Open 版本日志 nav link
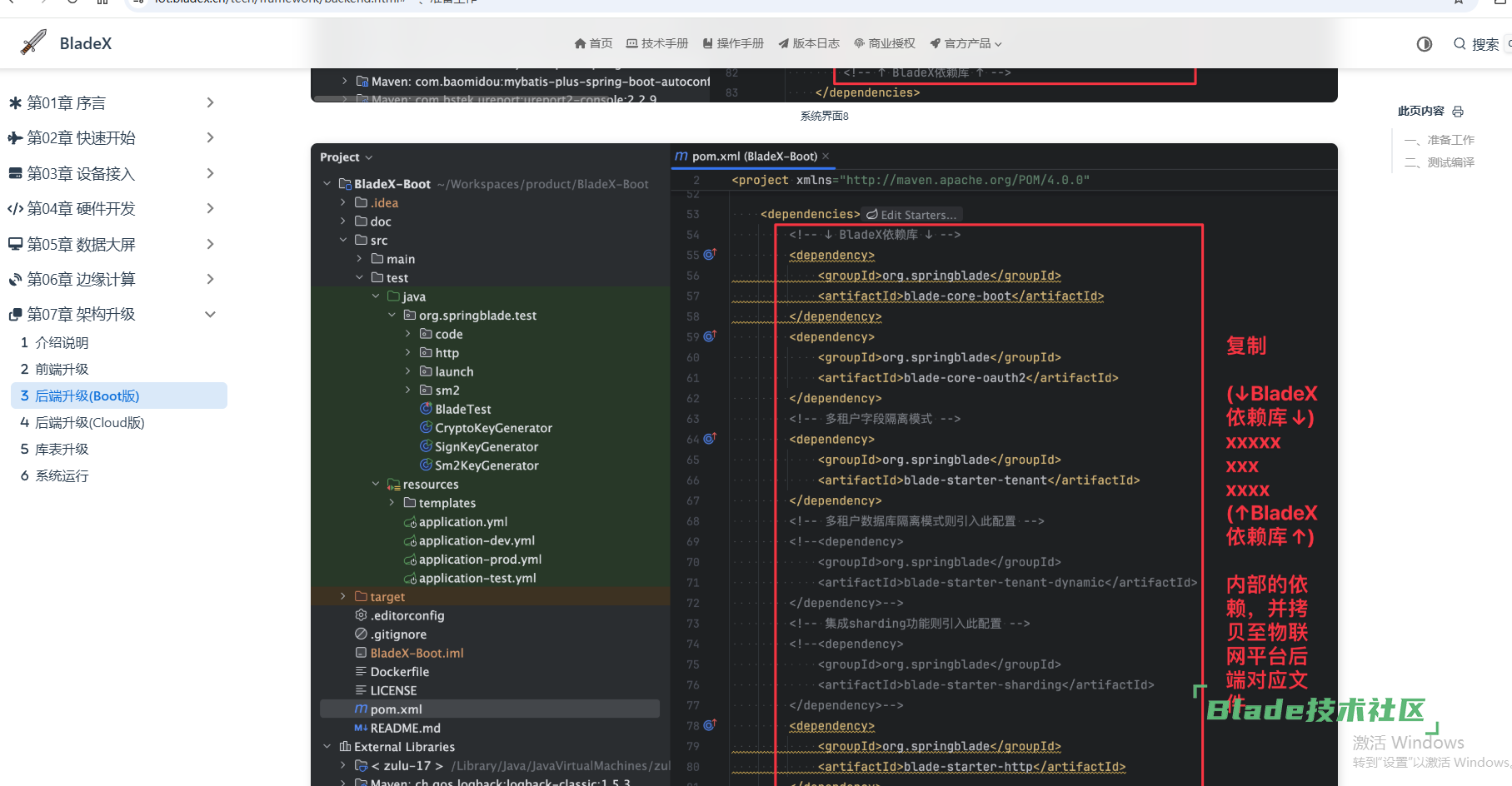The width and height of the screenshot is (1512, 786). 809,43
